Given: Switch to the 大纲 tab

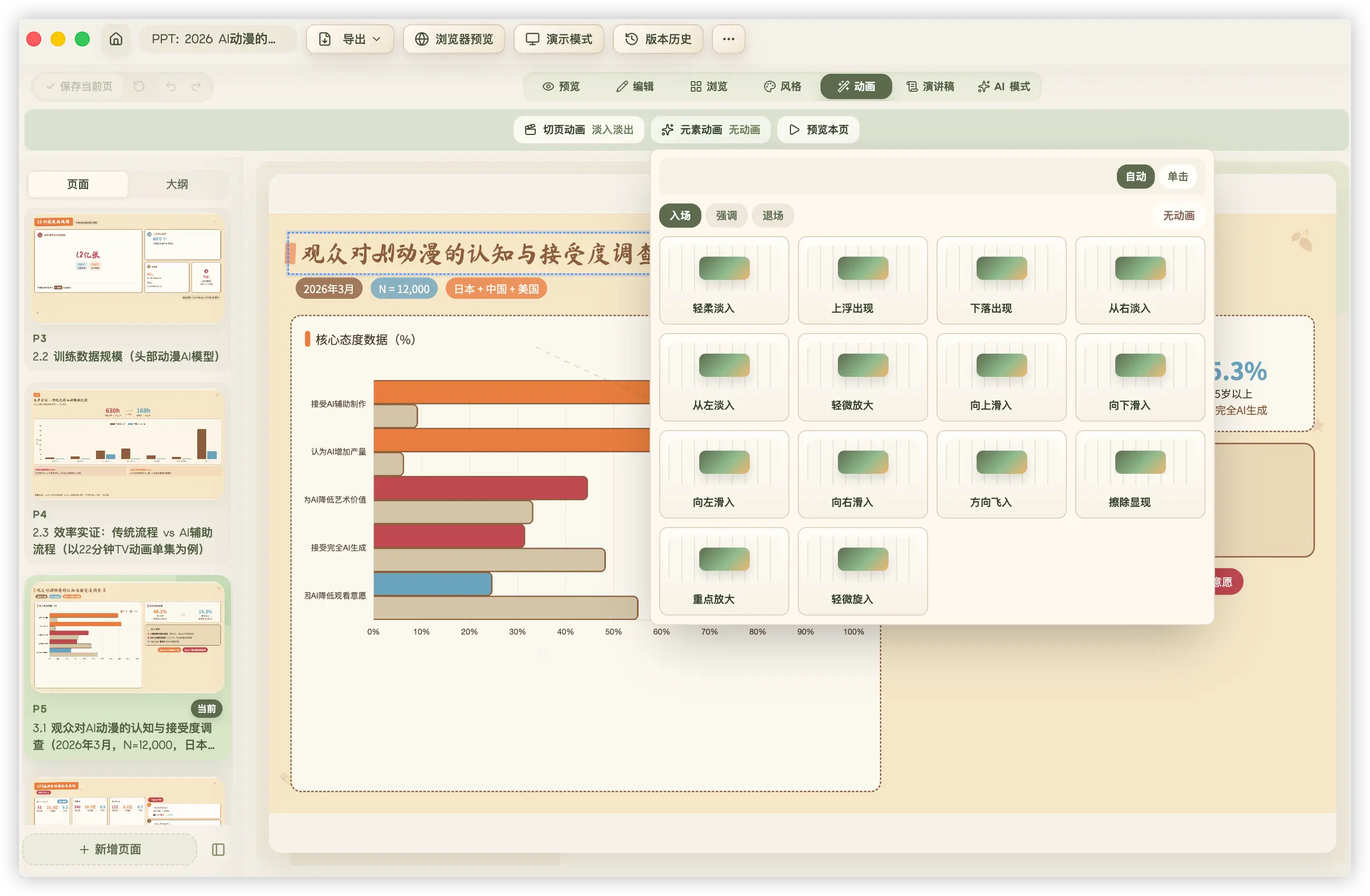Looking at the screenshot, I should pyautogui.click(x=177, y=184).
